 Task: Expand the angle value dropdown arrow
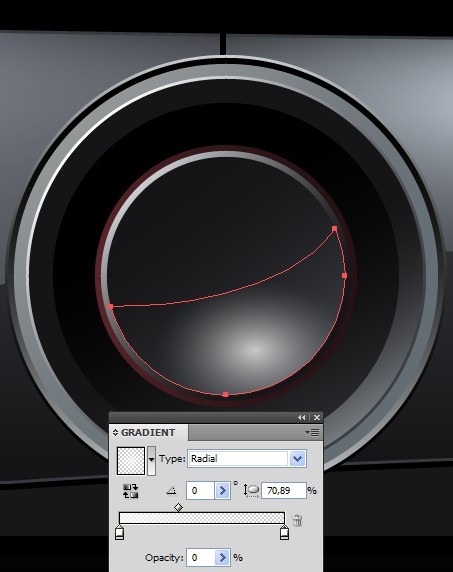point(222,491)
